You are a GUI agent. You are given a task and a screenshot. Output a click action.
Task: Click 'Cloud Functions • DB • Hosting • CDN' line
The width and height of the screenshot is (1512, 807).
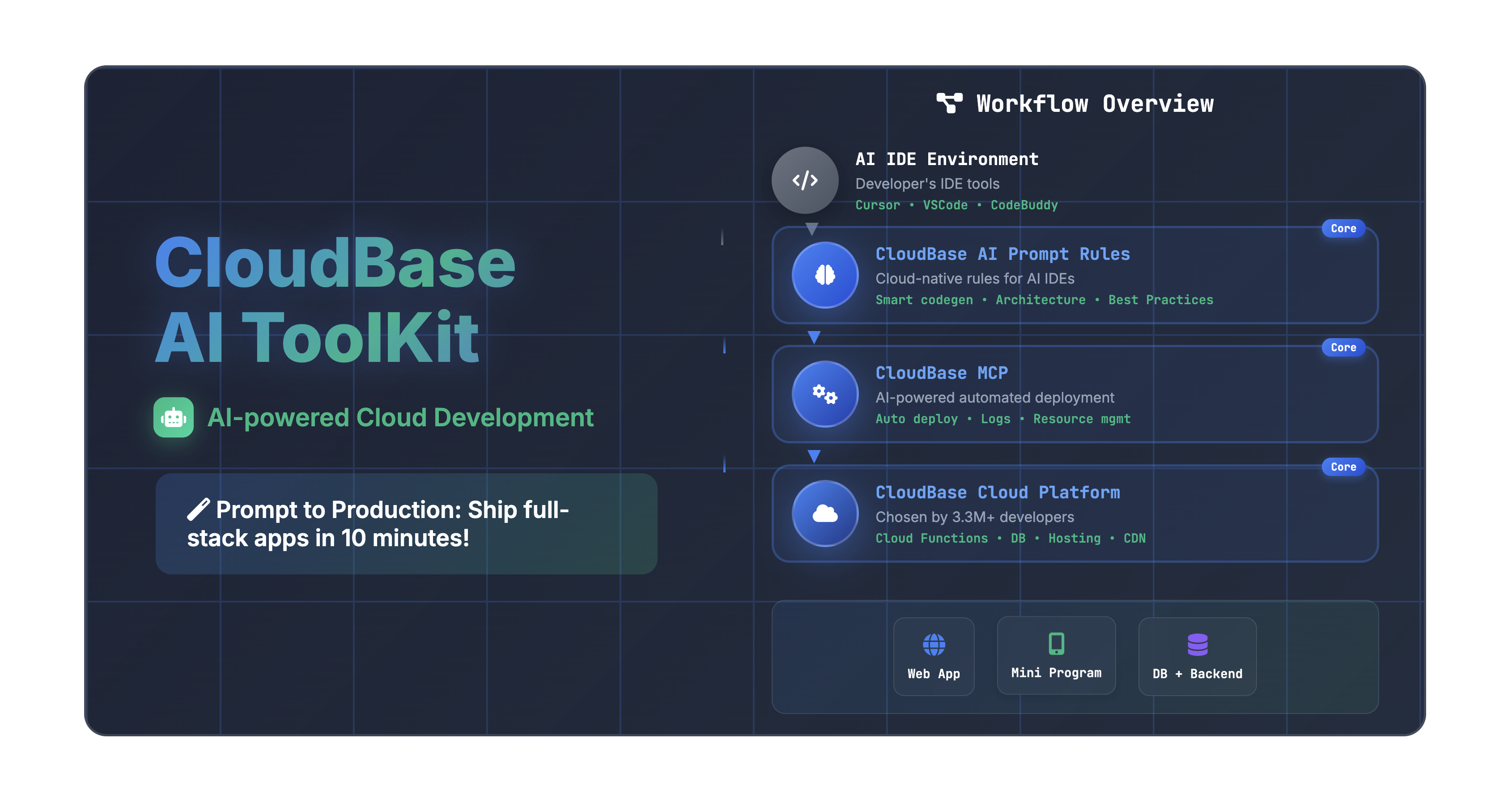pos(1010,538)
